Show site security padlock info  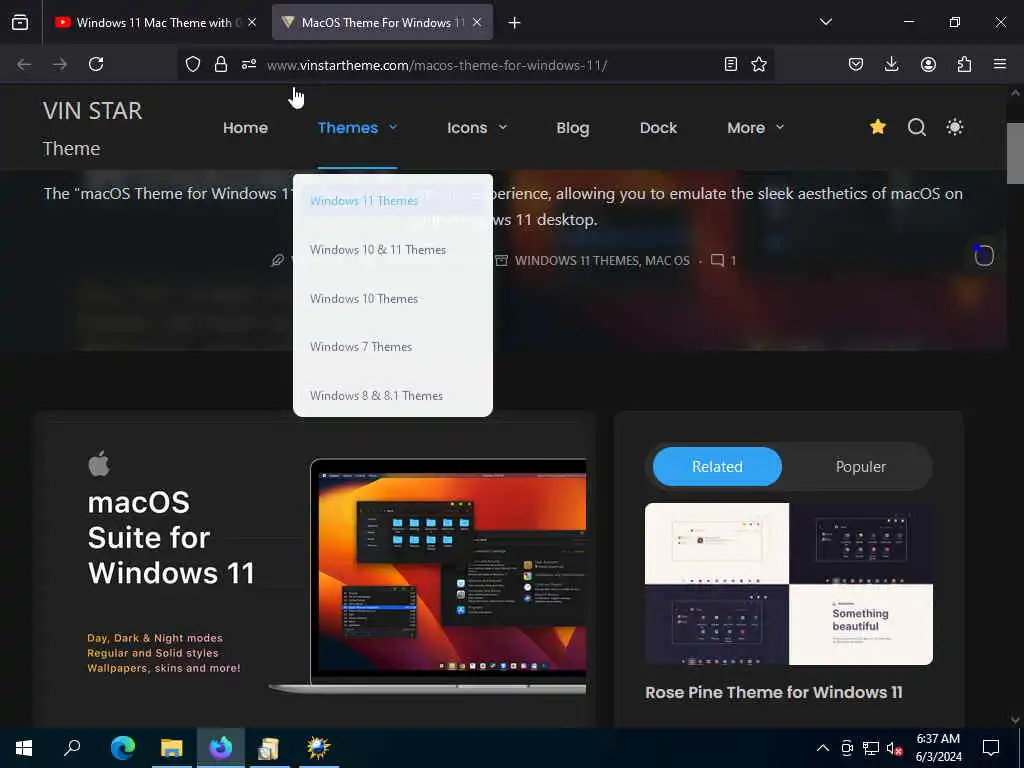click(x=221, y=64)
